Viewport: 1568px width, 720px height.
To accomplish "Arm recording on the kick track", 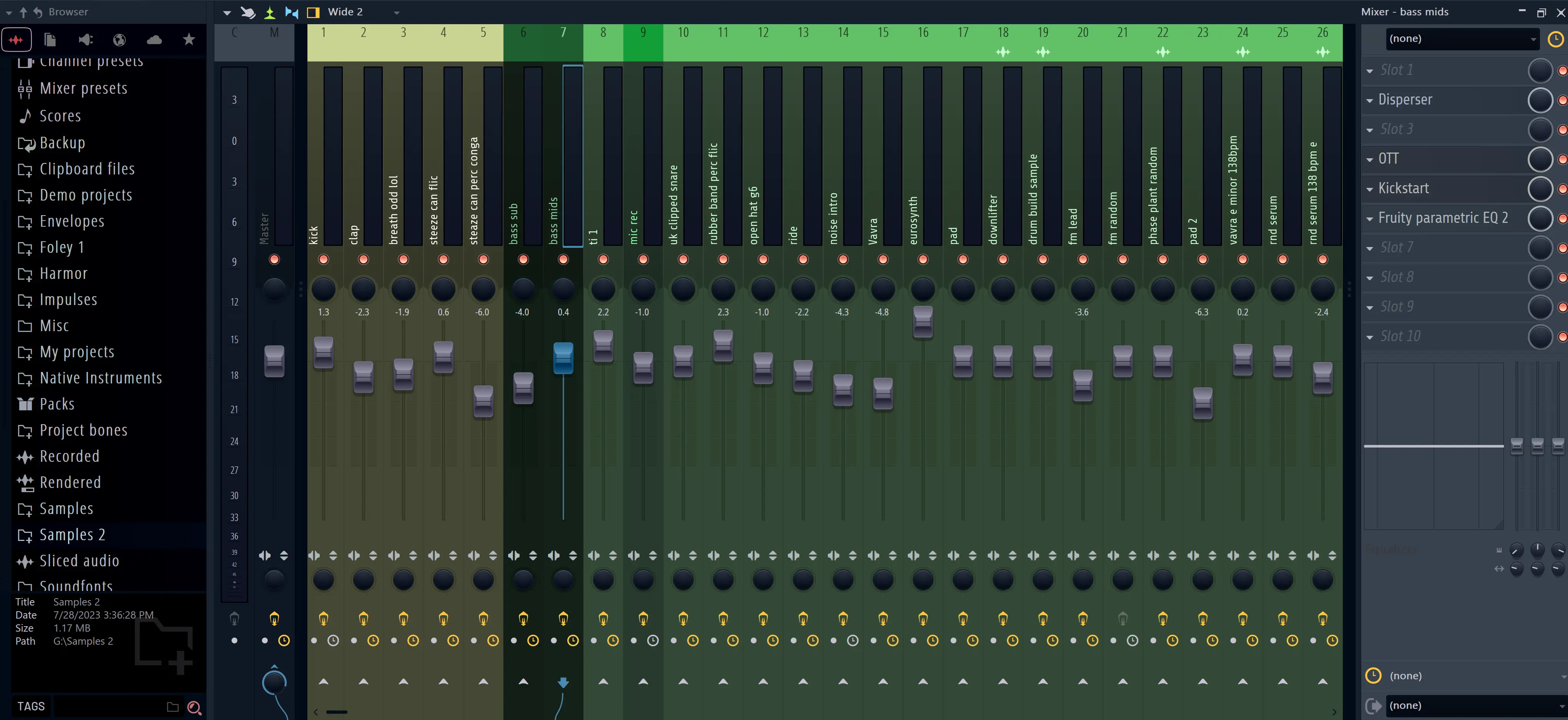I will click(x=323, y=259).
